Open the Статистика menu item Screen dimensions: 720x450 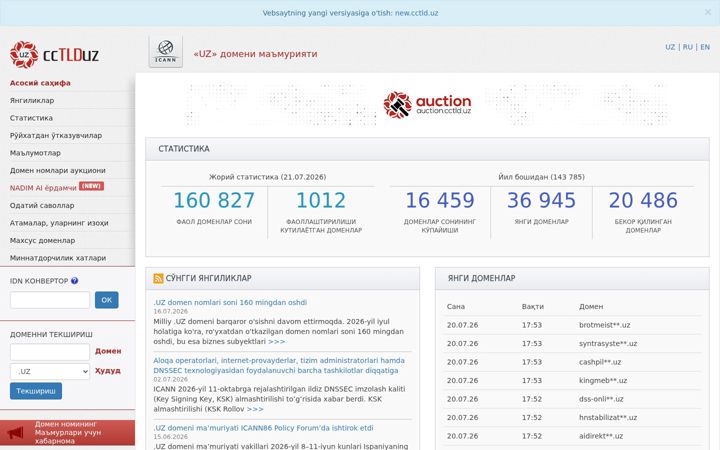click(x=31, y=118)
